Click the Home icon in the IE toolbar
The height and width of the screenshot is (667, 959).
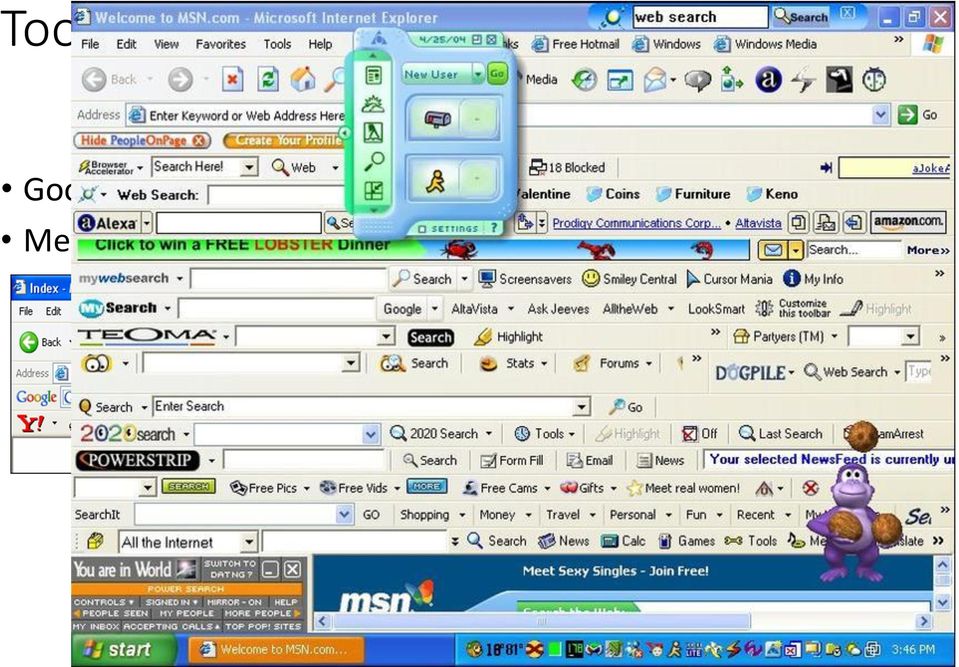(x=303, y=79)
